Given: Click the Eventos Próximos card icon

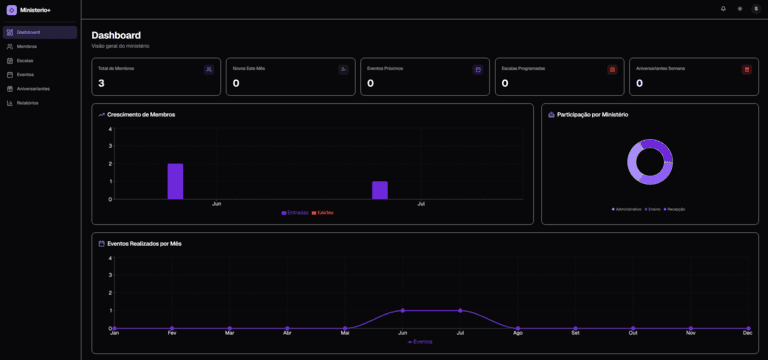Looking at the screenshot, I should [x=478, y=70].
